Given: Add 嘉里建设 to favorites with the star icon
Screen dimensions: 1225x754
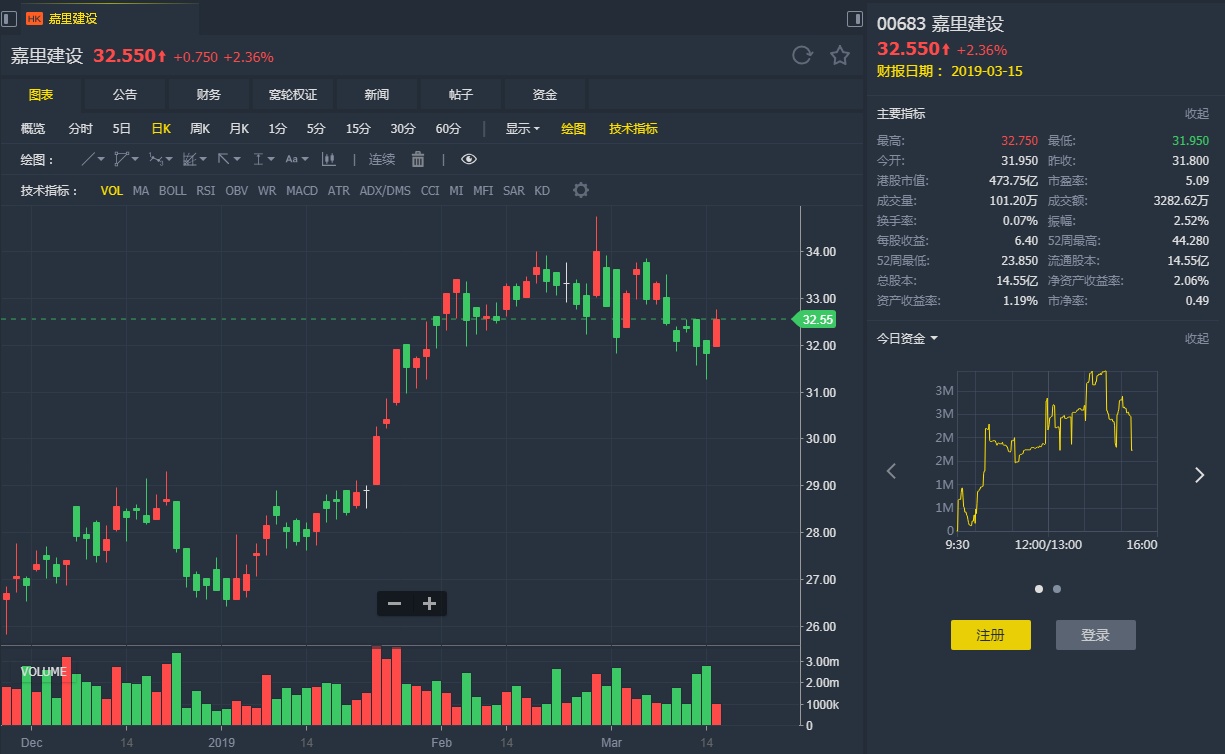Looking at the screenshot, I should coord(840,55).
